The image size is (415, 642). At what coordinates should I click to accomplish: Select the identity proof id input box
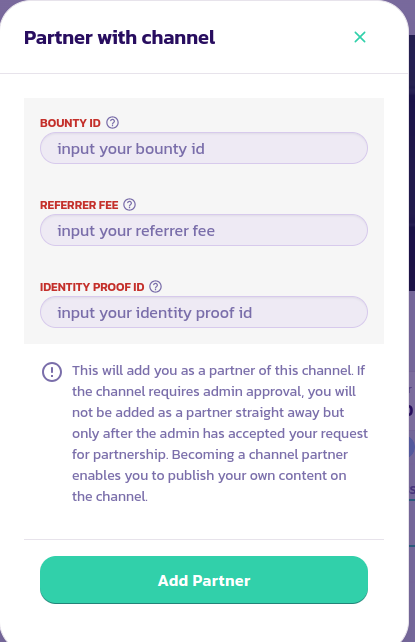(x=204, y=312)
